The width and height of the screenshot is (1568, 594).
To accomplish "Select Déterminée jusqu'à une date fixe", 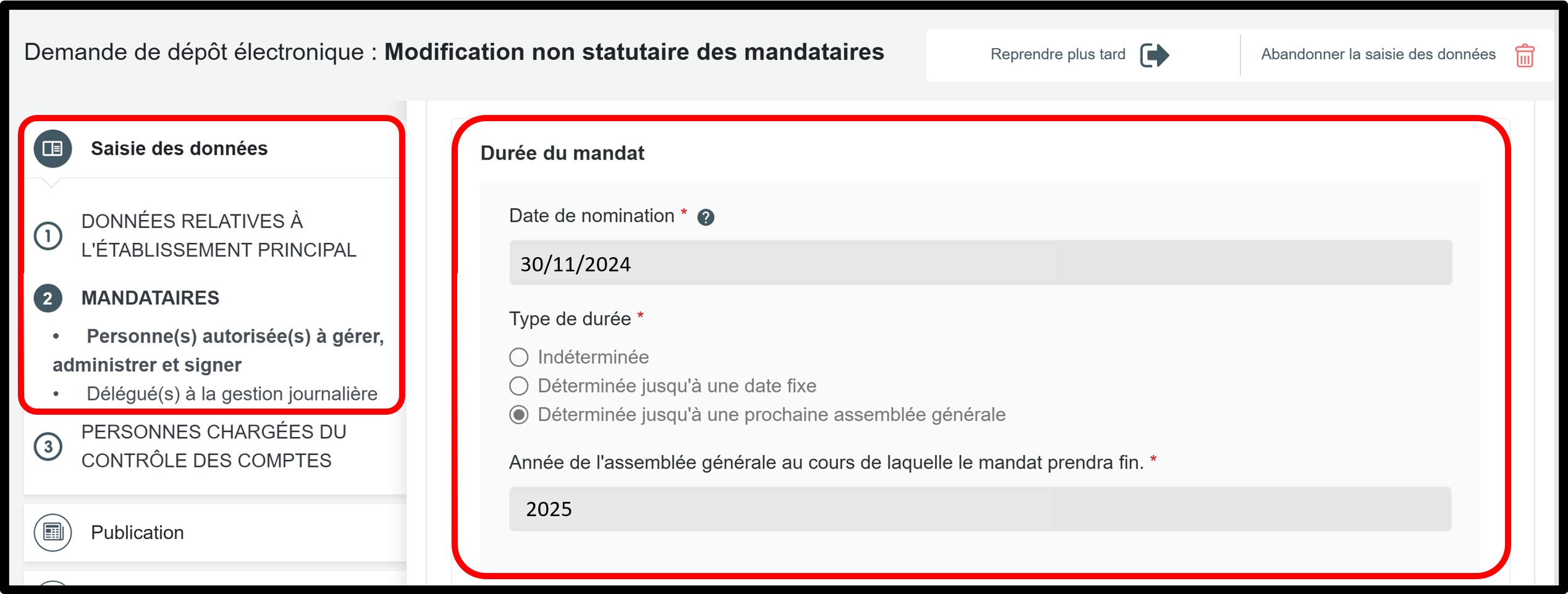I will click(519, 386).
